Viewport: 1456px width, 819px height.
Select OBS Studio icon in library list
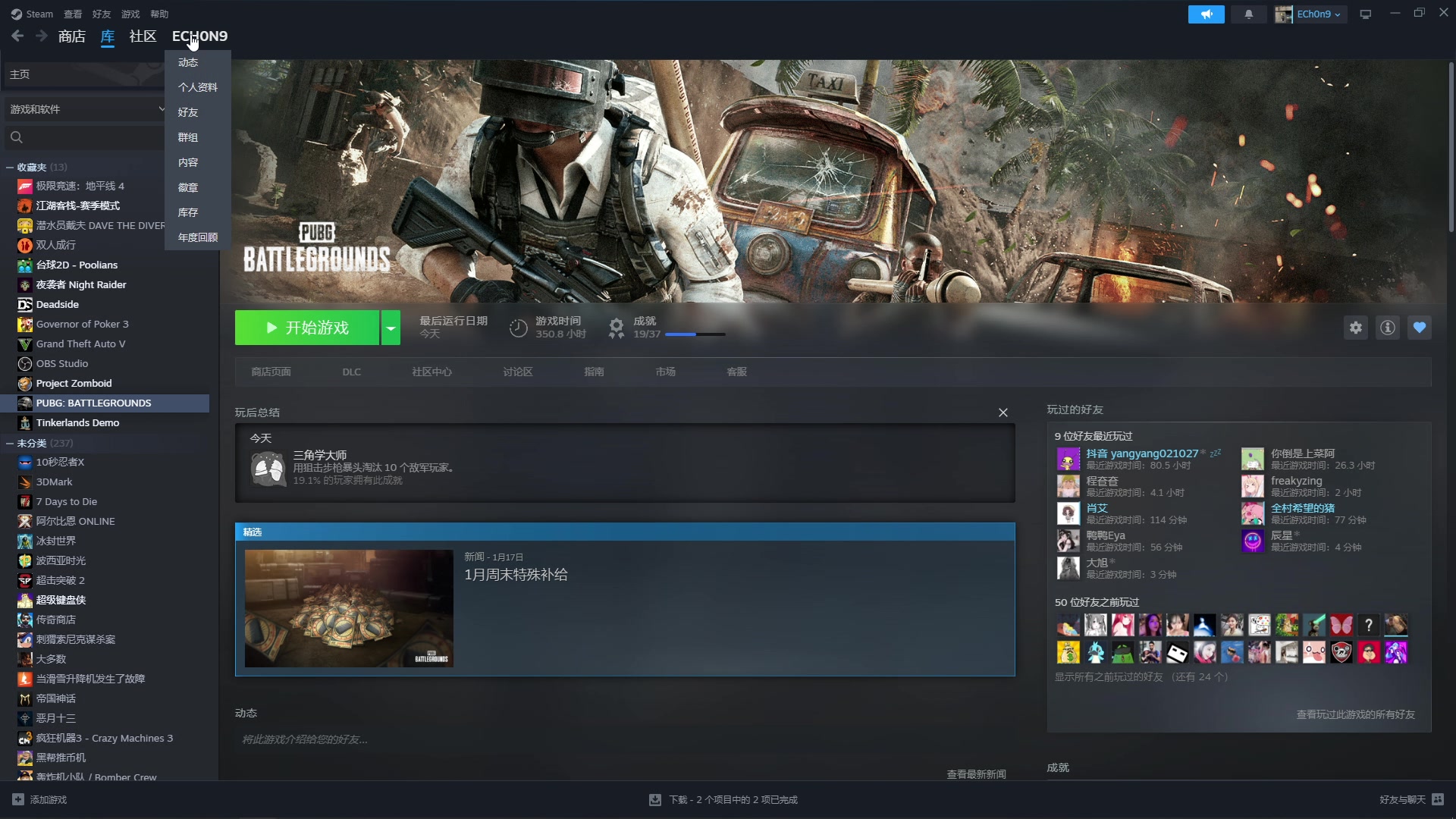click(x=24, y=363)
